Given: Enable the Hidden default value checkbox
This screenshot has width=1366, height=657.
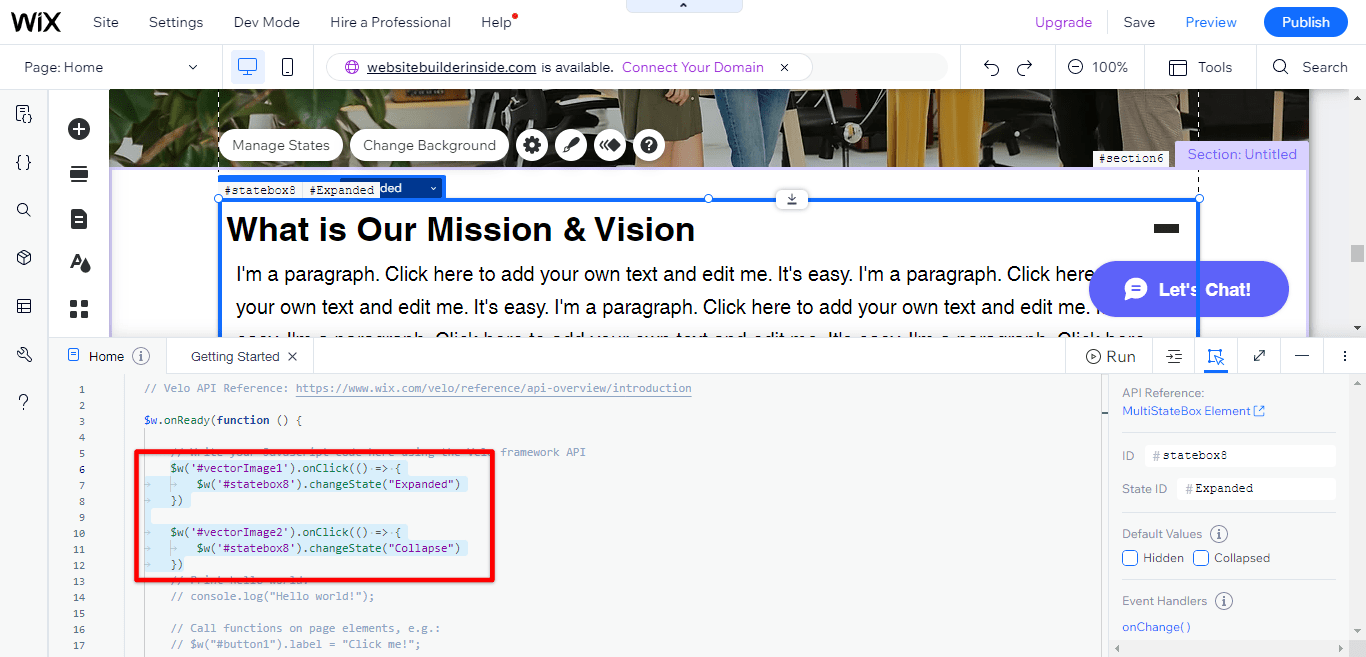Looking at the screenshot, I should (x=1130, y=557).
